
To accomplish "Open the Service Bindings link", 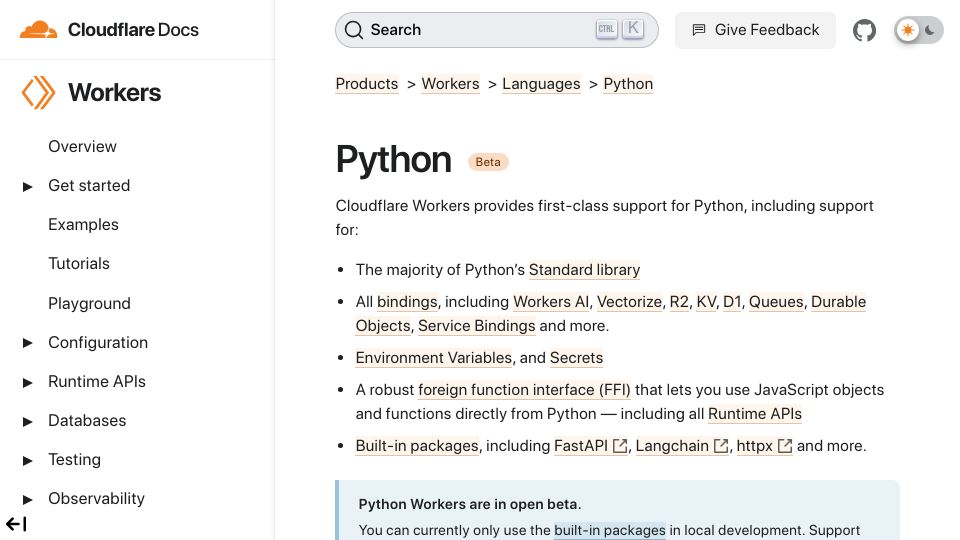I will coord(476,326).
